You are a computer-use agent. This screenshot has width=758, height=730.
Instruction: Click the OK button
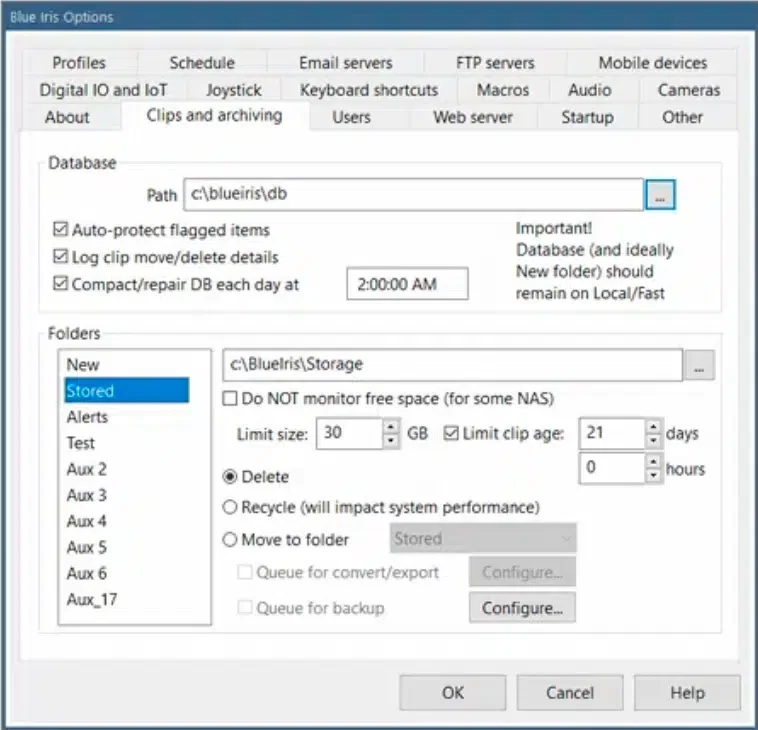pyautogui.click(x=452, y=692)
